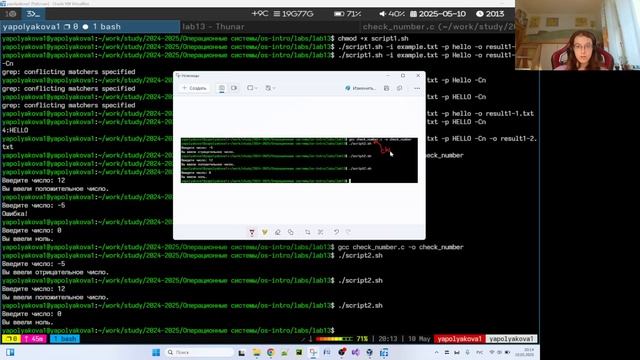
Task: Save the snip with the save icon
Action: (387, 88)
